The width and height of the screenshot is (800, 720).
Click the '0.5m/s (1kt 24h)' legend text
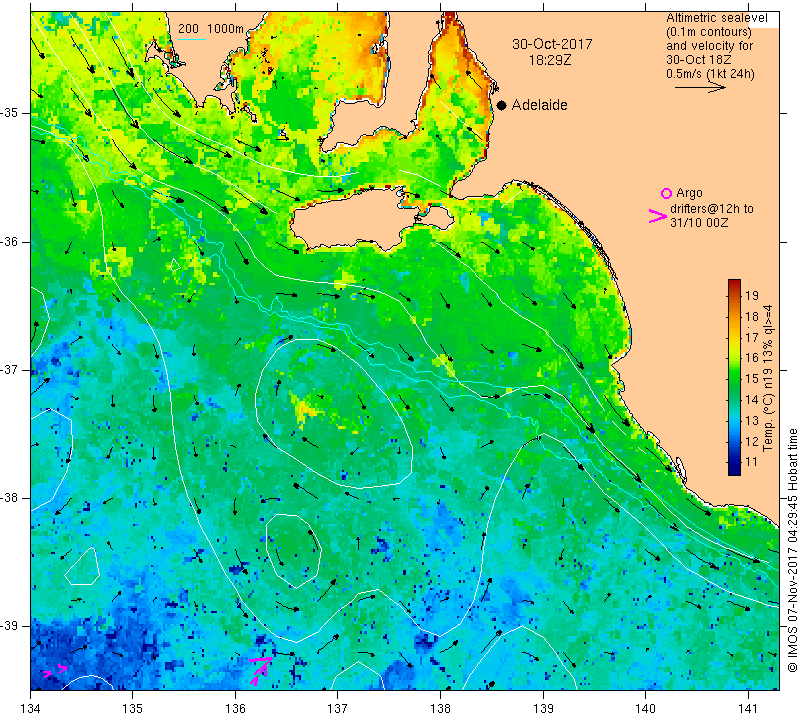coord(710,74)
